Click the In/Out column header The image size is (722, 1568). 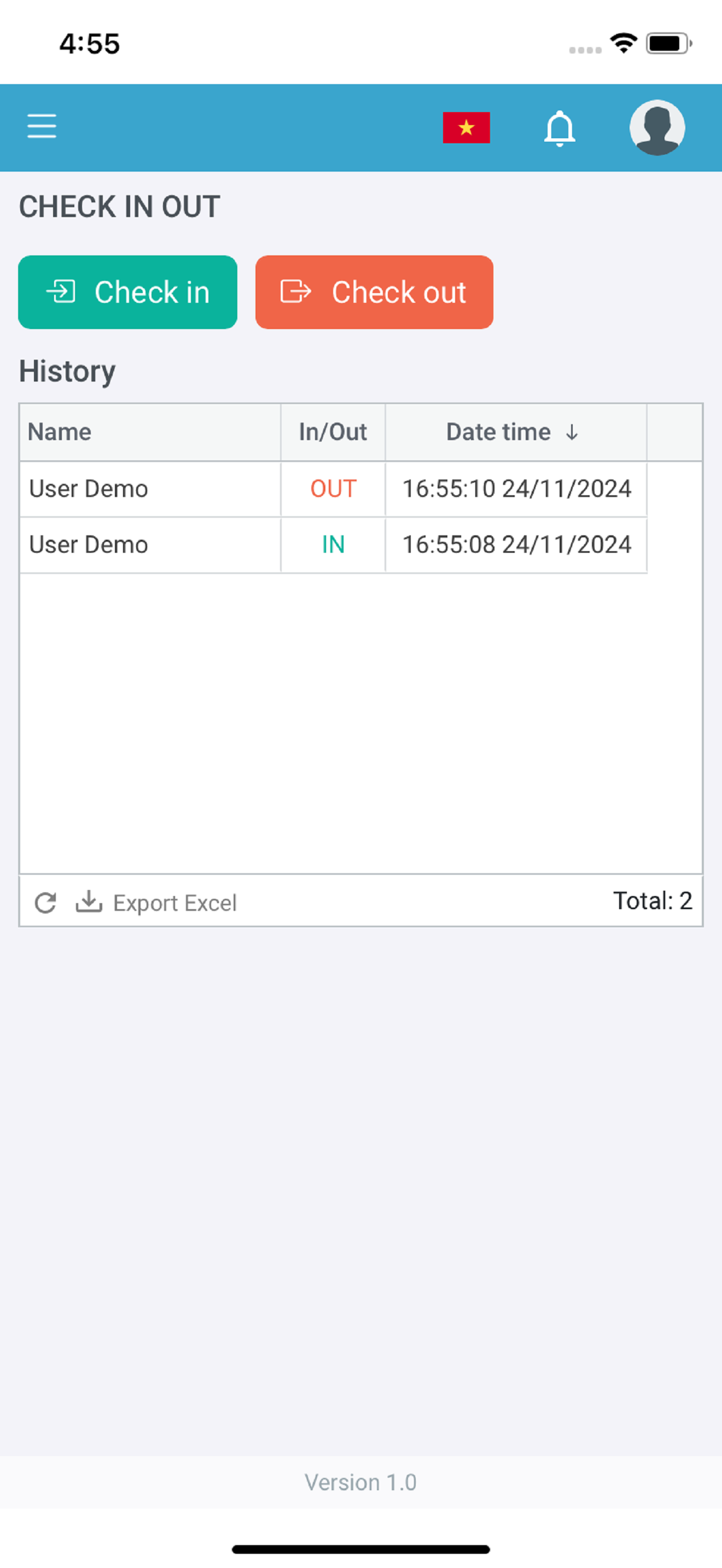coord(333,432)
